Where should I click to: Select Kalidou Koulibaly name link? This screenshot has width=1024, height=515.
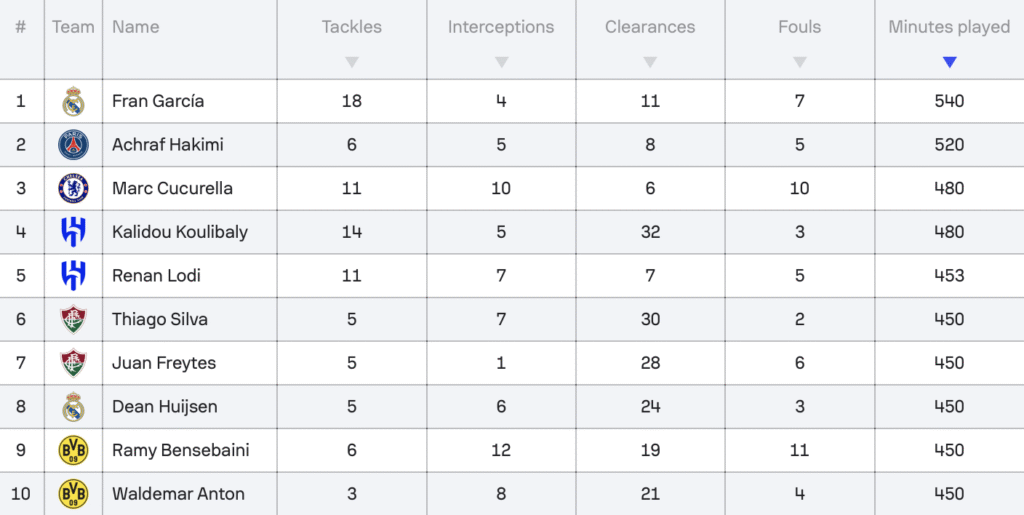coord(180,232)
